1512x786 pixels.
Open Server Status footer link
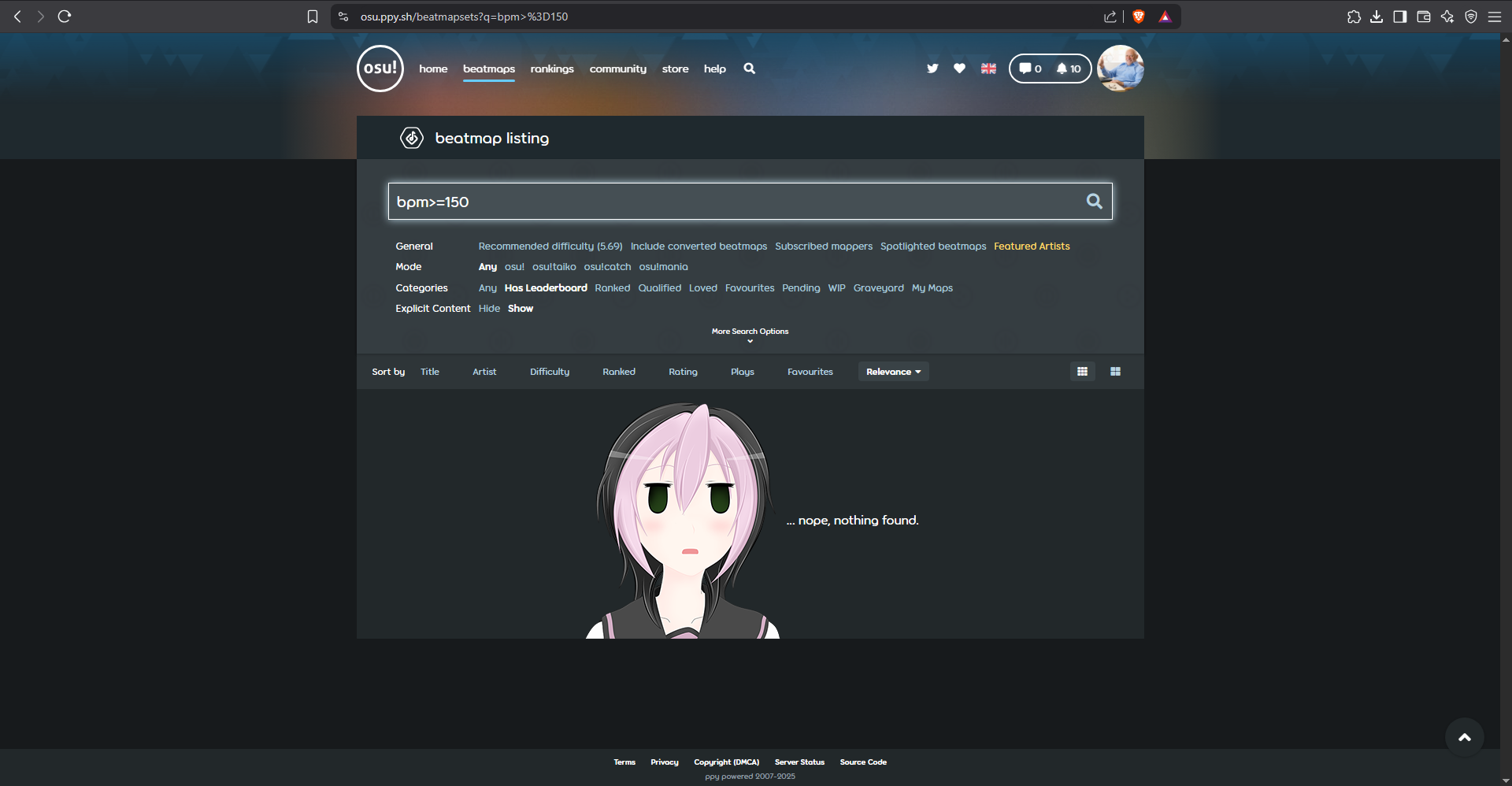[x=799, y=762]
